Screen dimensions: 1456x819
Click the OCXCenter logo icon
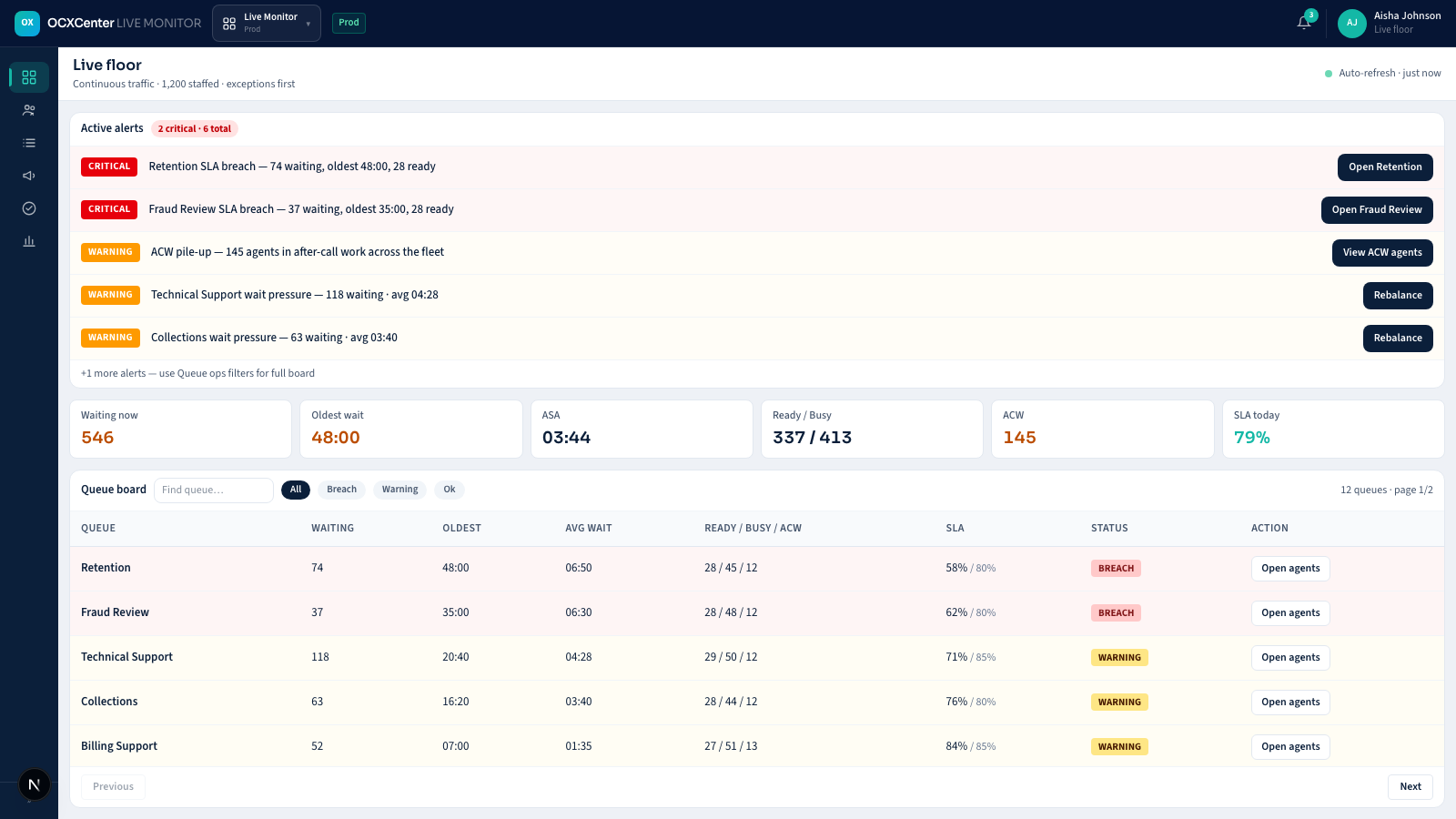tap(27, 23)
